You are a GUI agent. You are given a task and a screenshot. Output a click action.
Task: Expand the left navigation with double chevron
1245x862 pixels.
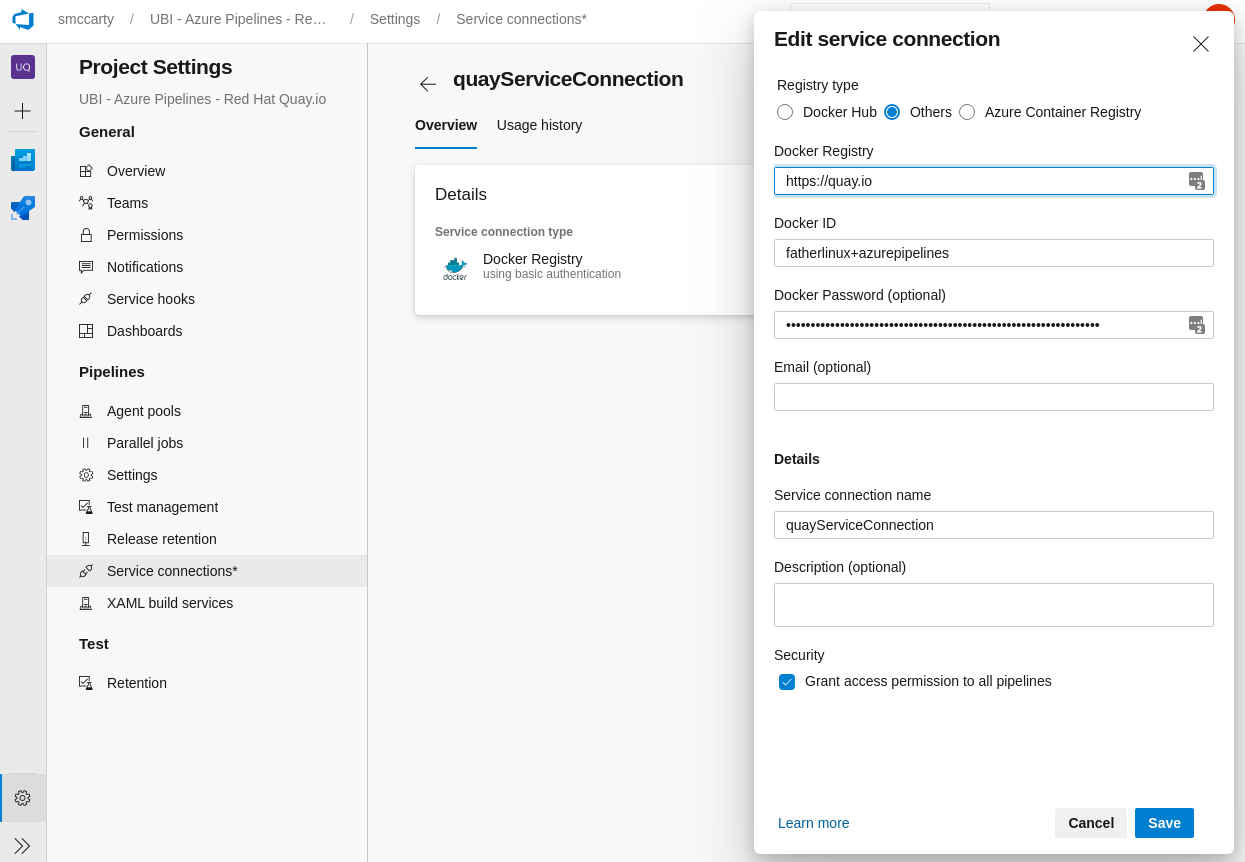22,846
